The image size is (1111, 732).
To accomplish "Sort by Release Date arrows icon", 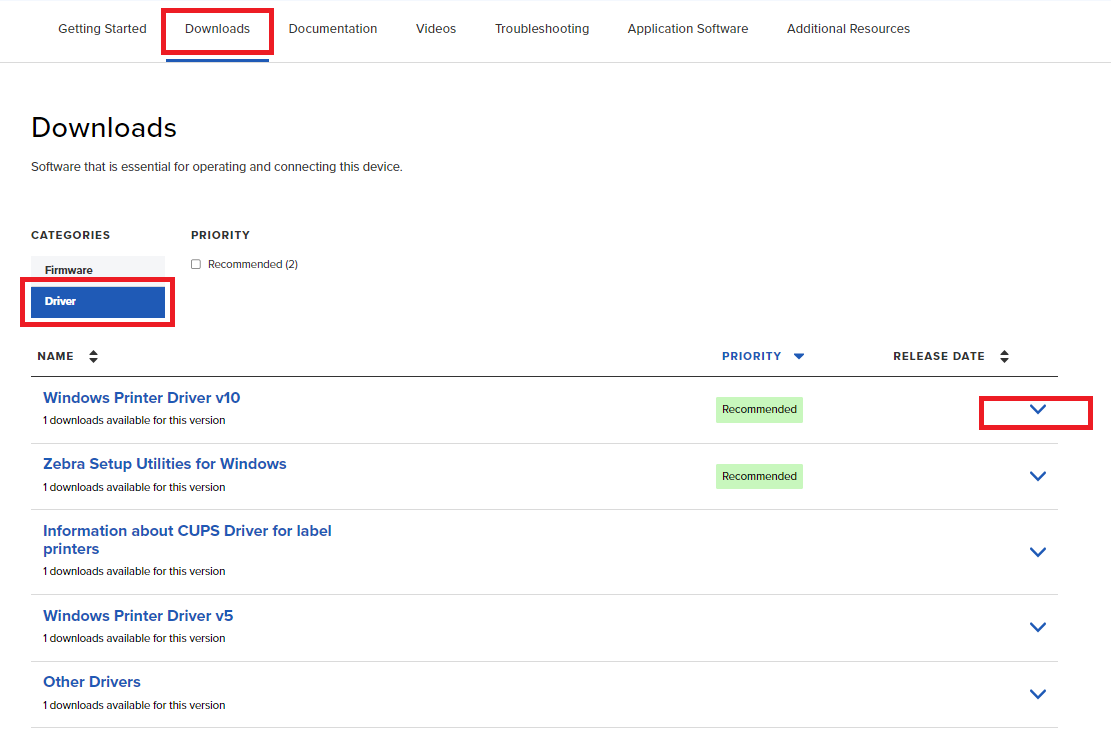I will (x=1004, y=356).
